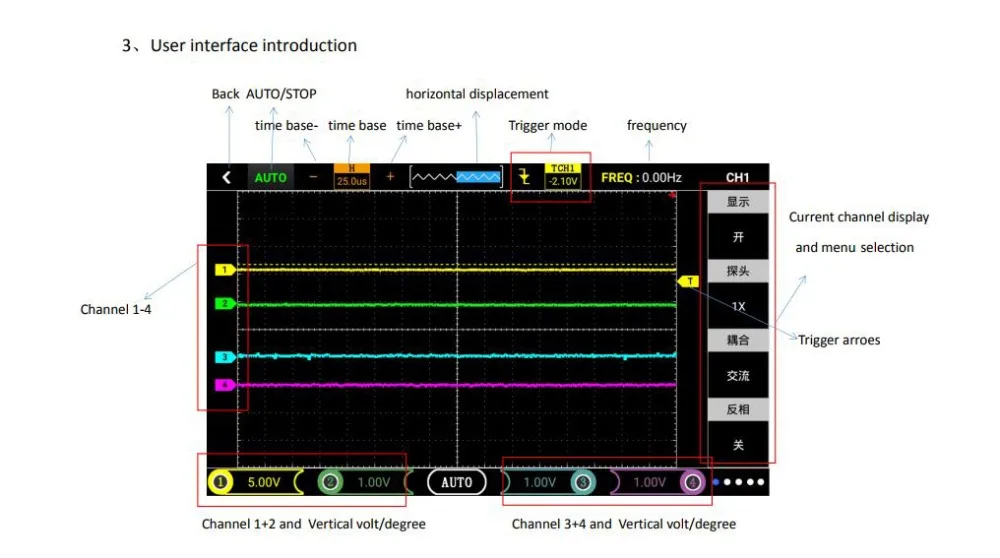Tap the trigger edge icon

pyautogui.click(x=524, y=177)
